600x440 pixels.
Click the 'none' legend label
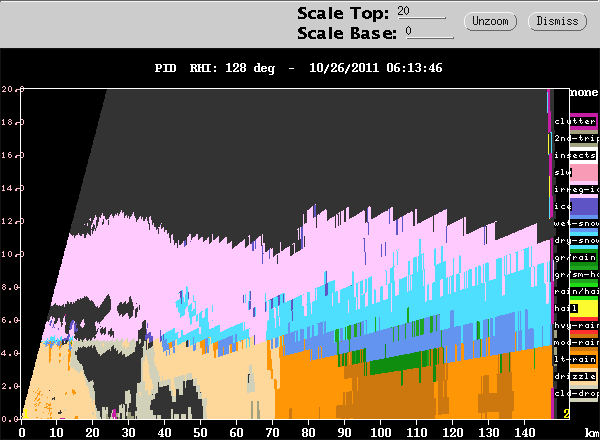tap(584, 92)
